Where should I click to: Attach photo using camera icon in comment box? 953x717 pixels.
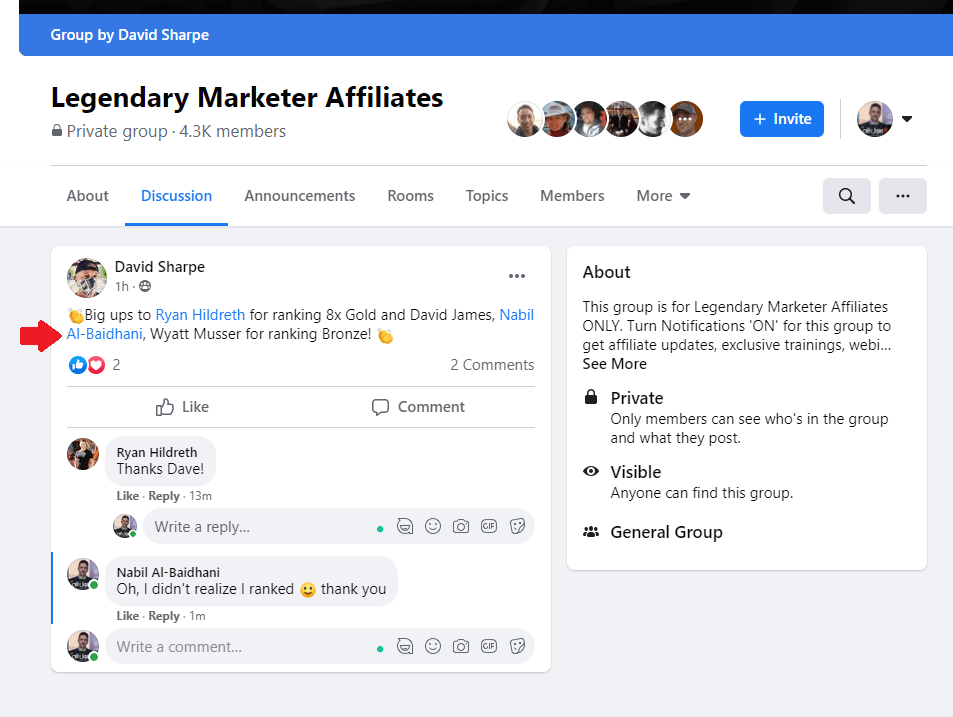461,646
